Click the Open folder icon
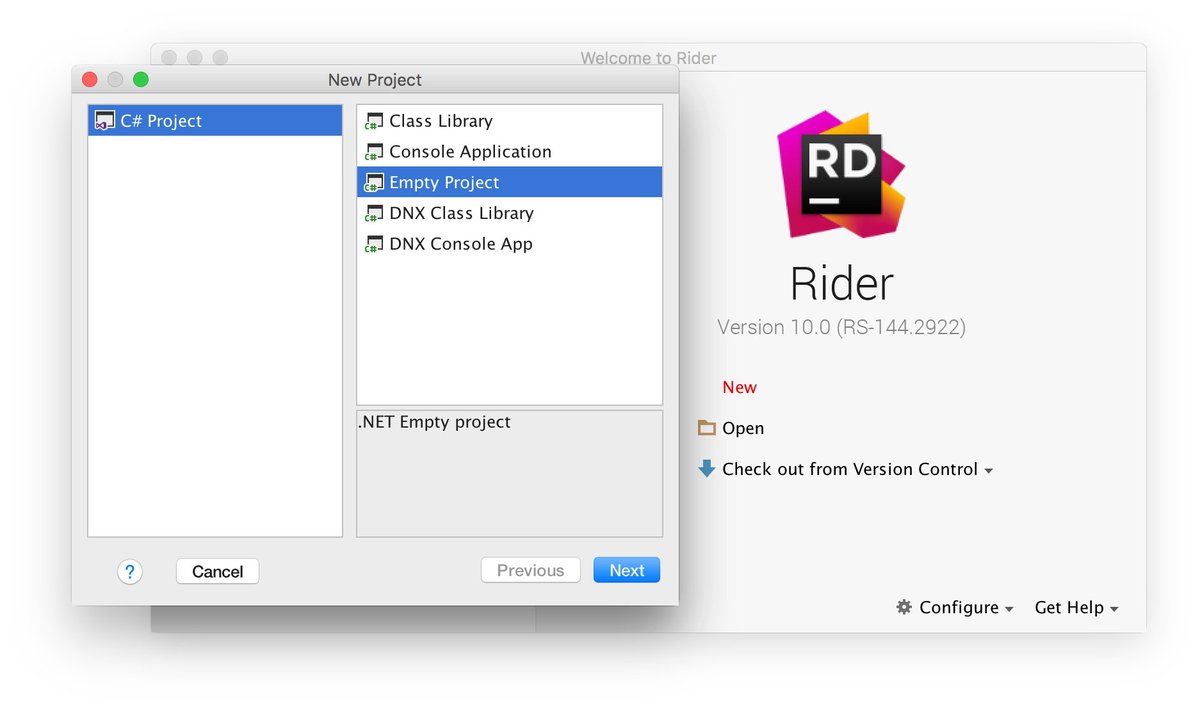The height and width of the screenshot is (708, 1200). point(707,428)
